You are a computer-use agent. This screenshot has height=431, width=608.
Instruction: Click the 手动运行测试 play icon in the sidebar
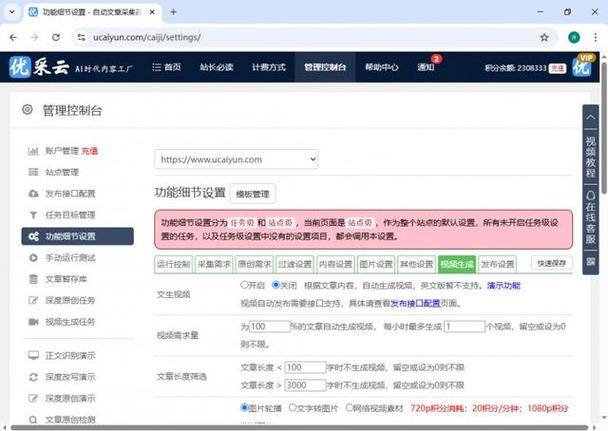(x=33, y=258)
